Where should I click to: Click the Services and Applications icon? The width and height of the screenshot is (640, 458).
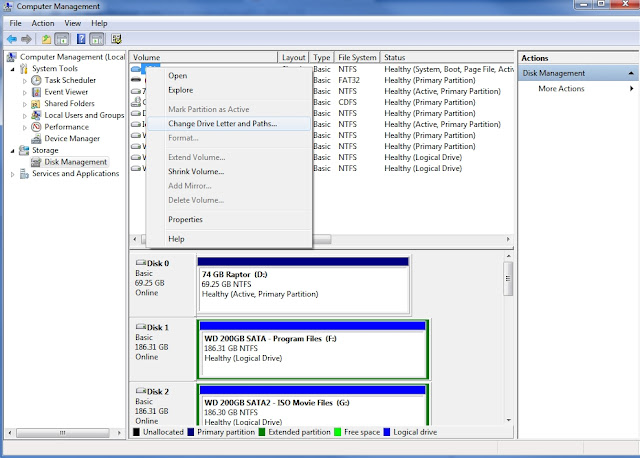pos(24,174)
